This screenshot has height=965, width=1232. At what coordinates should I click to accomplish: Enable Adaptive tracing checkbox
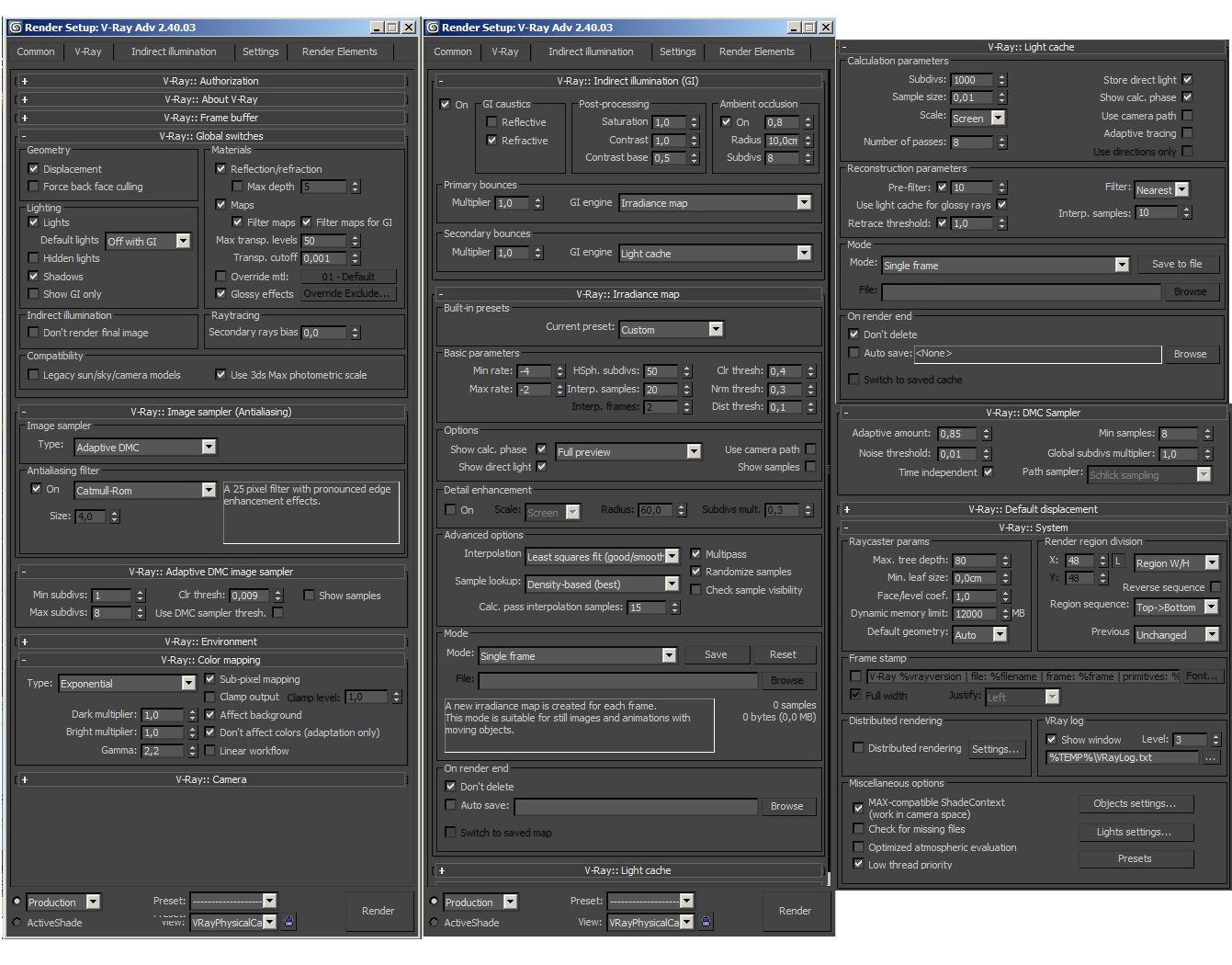[x=1187, y=133]
